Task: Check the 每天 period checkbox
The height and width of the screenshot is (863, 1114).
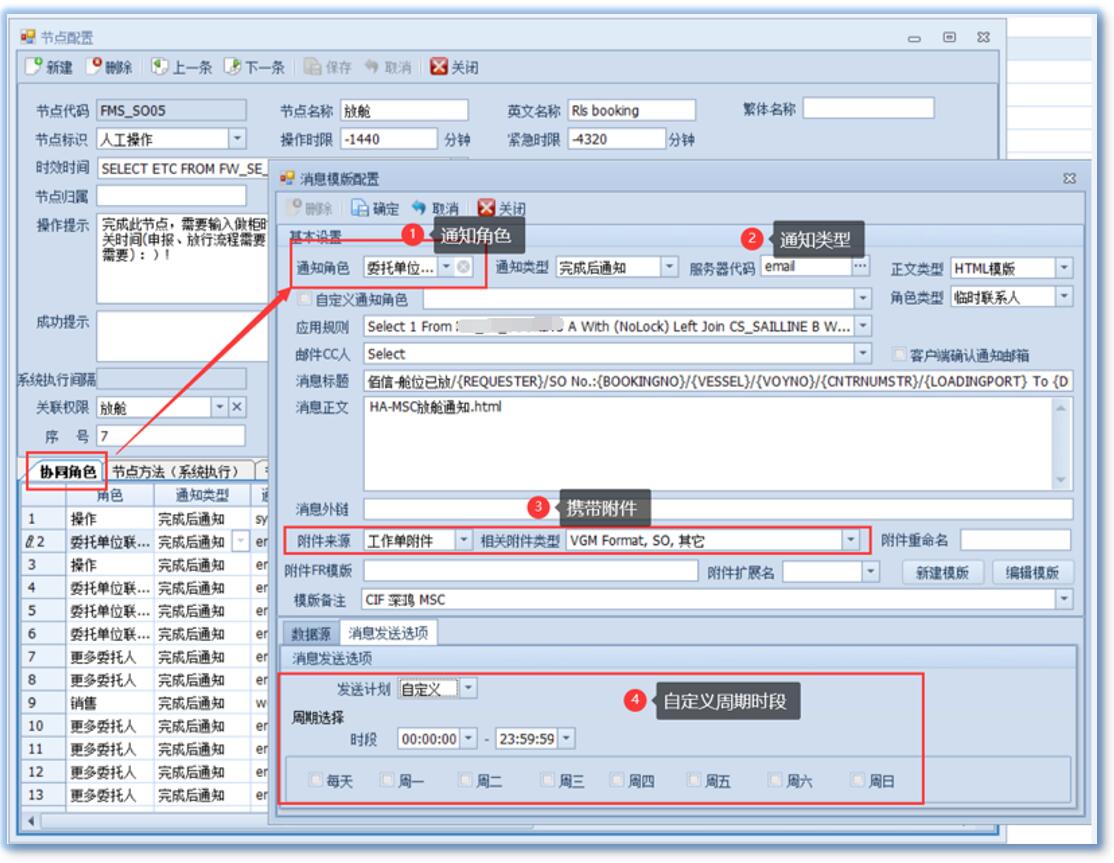Action: [316, 783]
